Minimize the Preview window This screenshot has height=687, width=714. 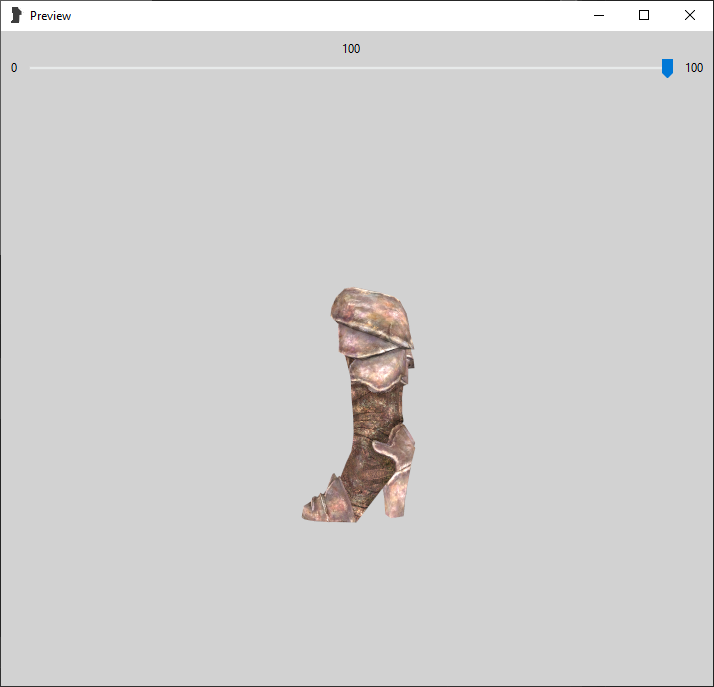point(599,15)
